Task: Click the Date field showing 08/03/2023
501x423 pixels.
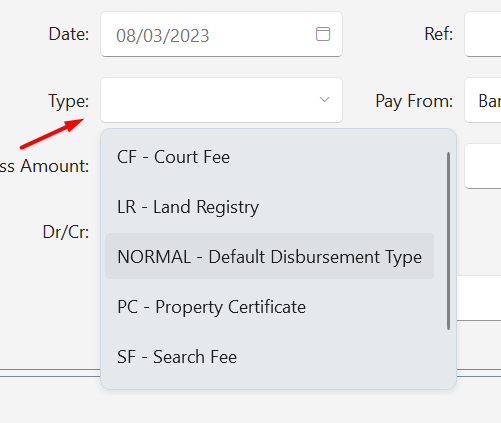Action: pos(221,34)
